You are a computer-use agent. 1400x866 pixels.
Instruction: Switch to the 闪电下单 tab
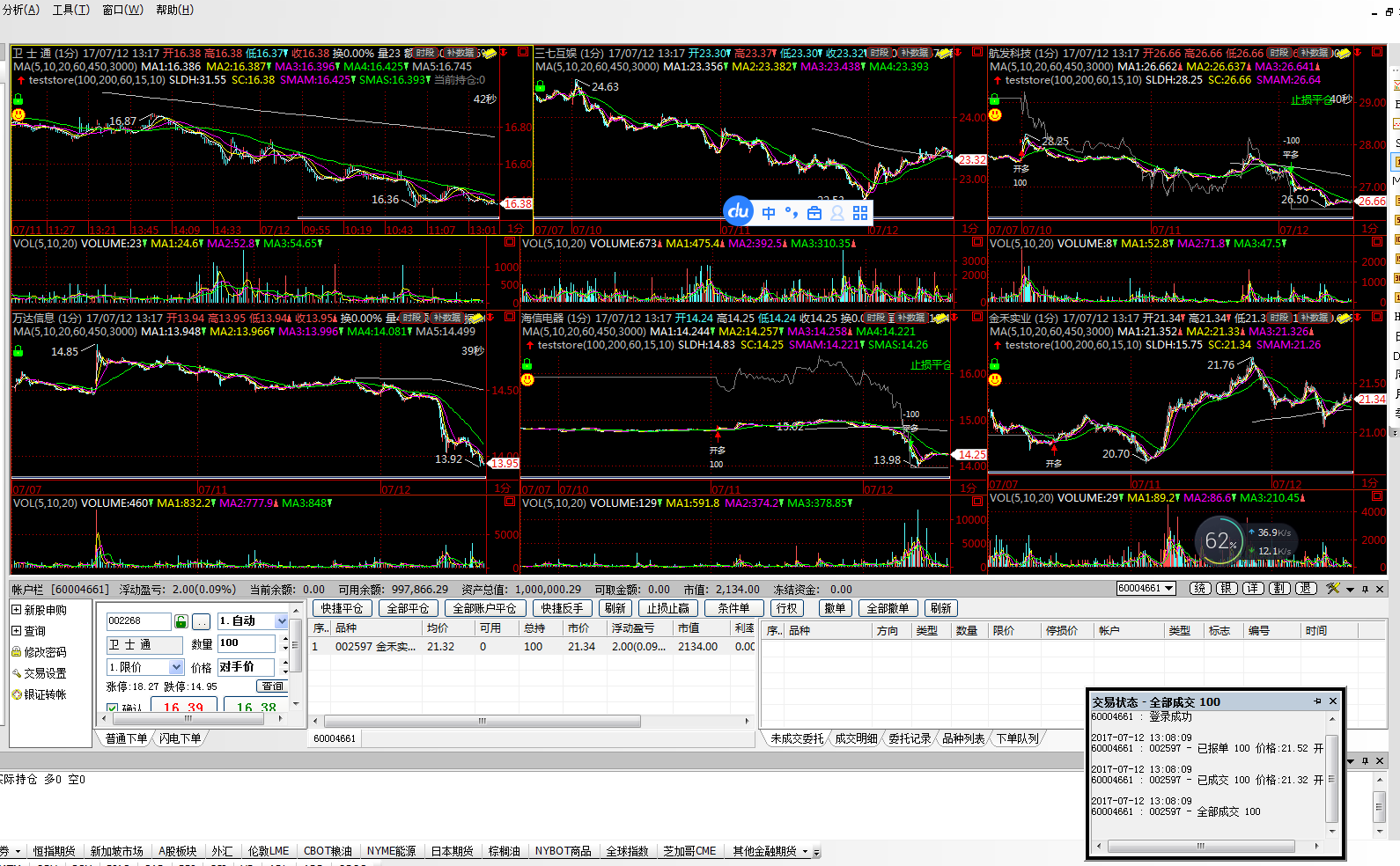click(180, 738)
